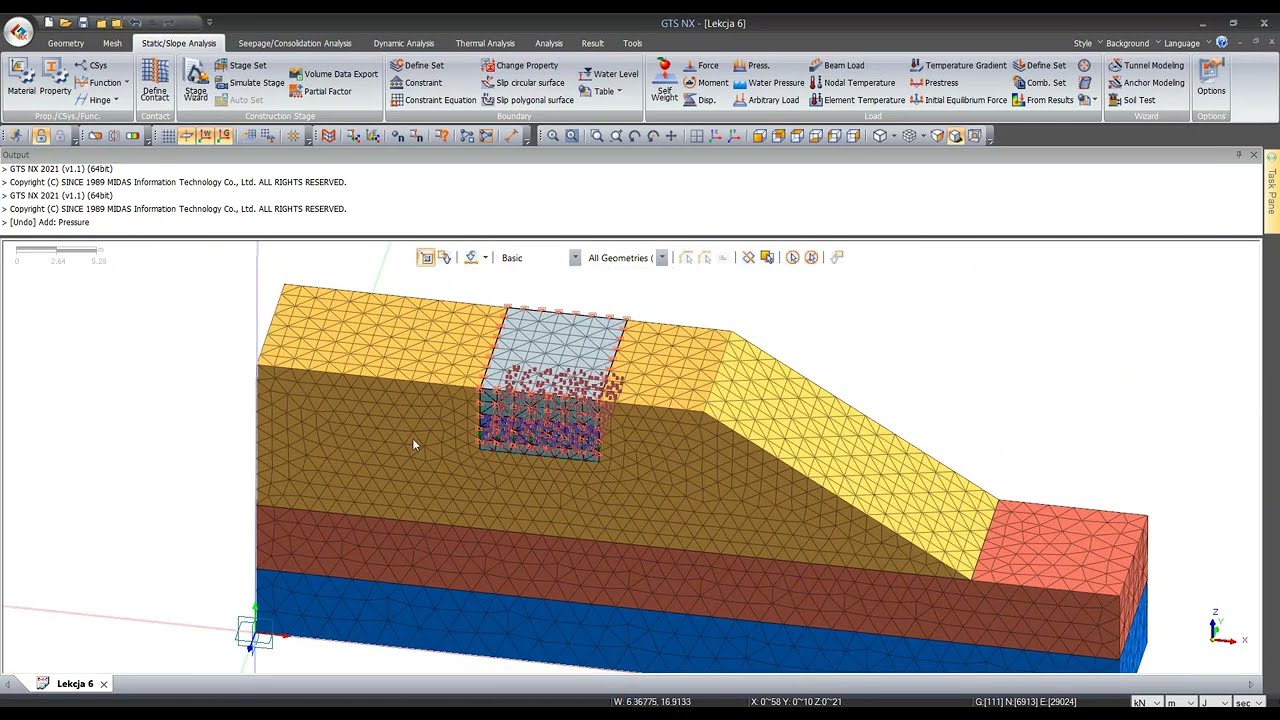Open the Material definition tool

click(21, 78)
